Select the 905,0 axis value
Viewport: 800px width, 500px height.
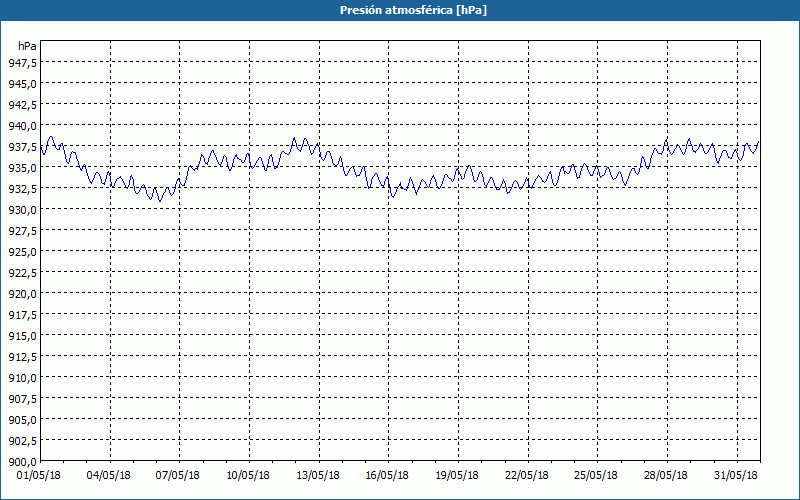pyautogui.click(x=22, y=419)
